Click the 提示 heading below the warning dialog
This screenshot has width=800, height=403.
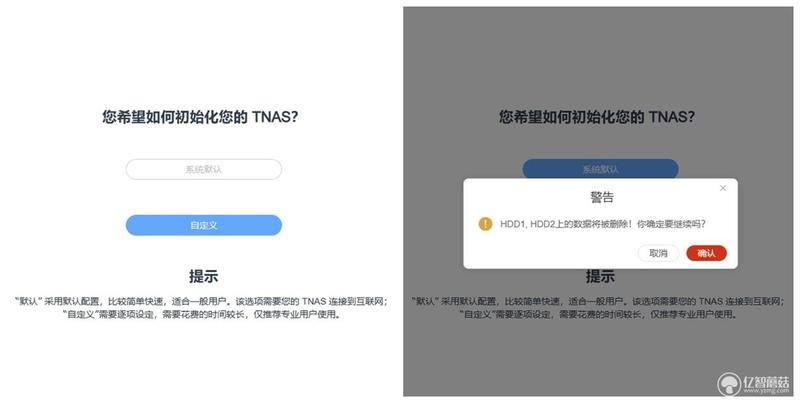pos(600,276)
